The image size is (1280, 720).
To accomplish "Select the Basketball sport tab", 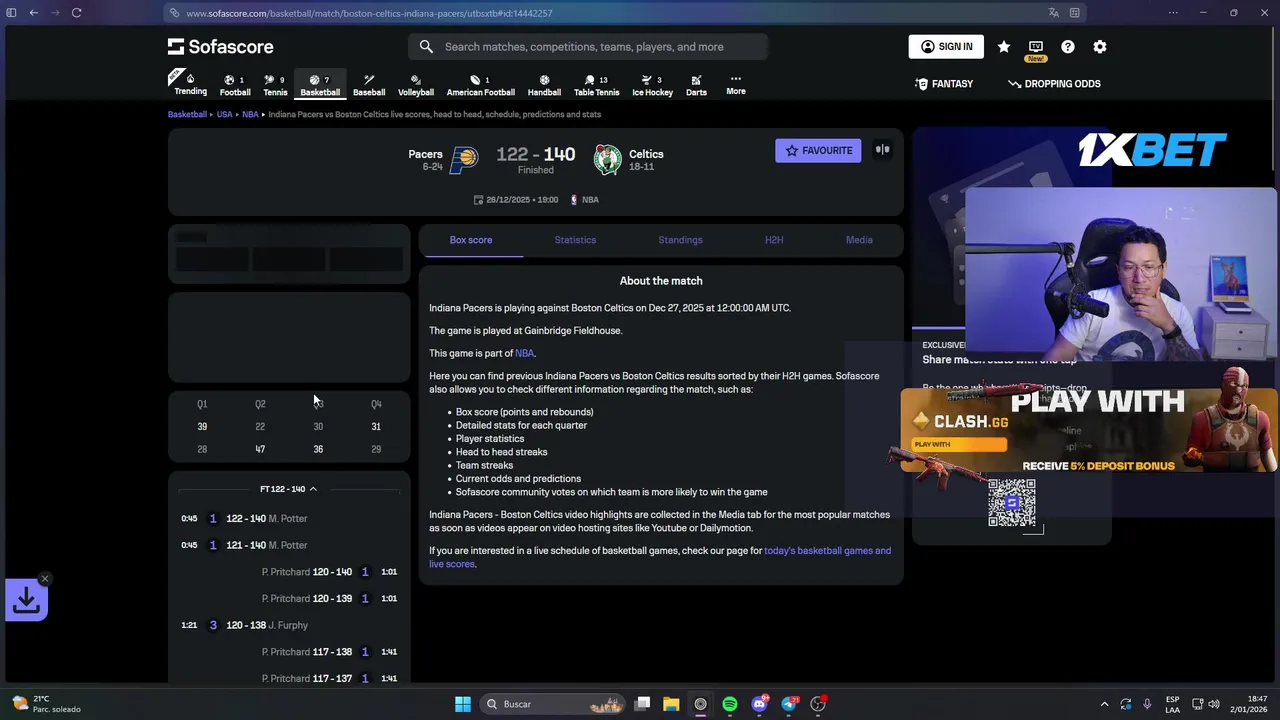I will click(320, 85).
